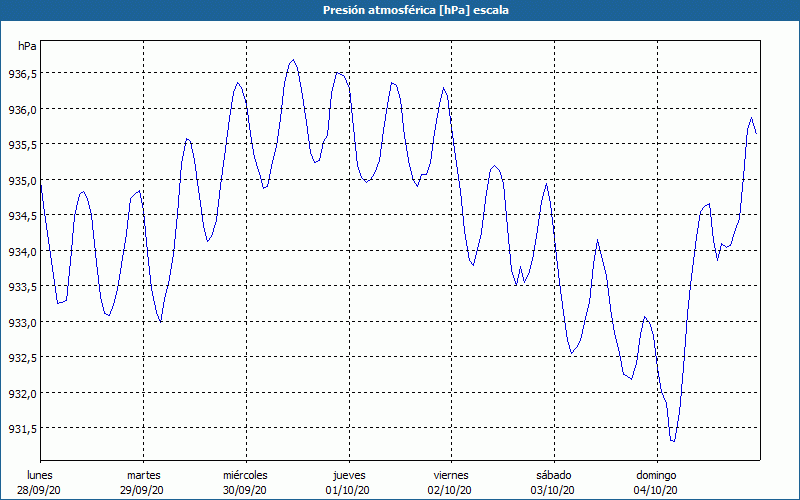Click the date 30/09/20
800x500 pixels.
[245, 490]
